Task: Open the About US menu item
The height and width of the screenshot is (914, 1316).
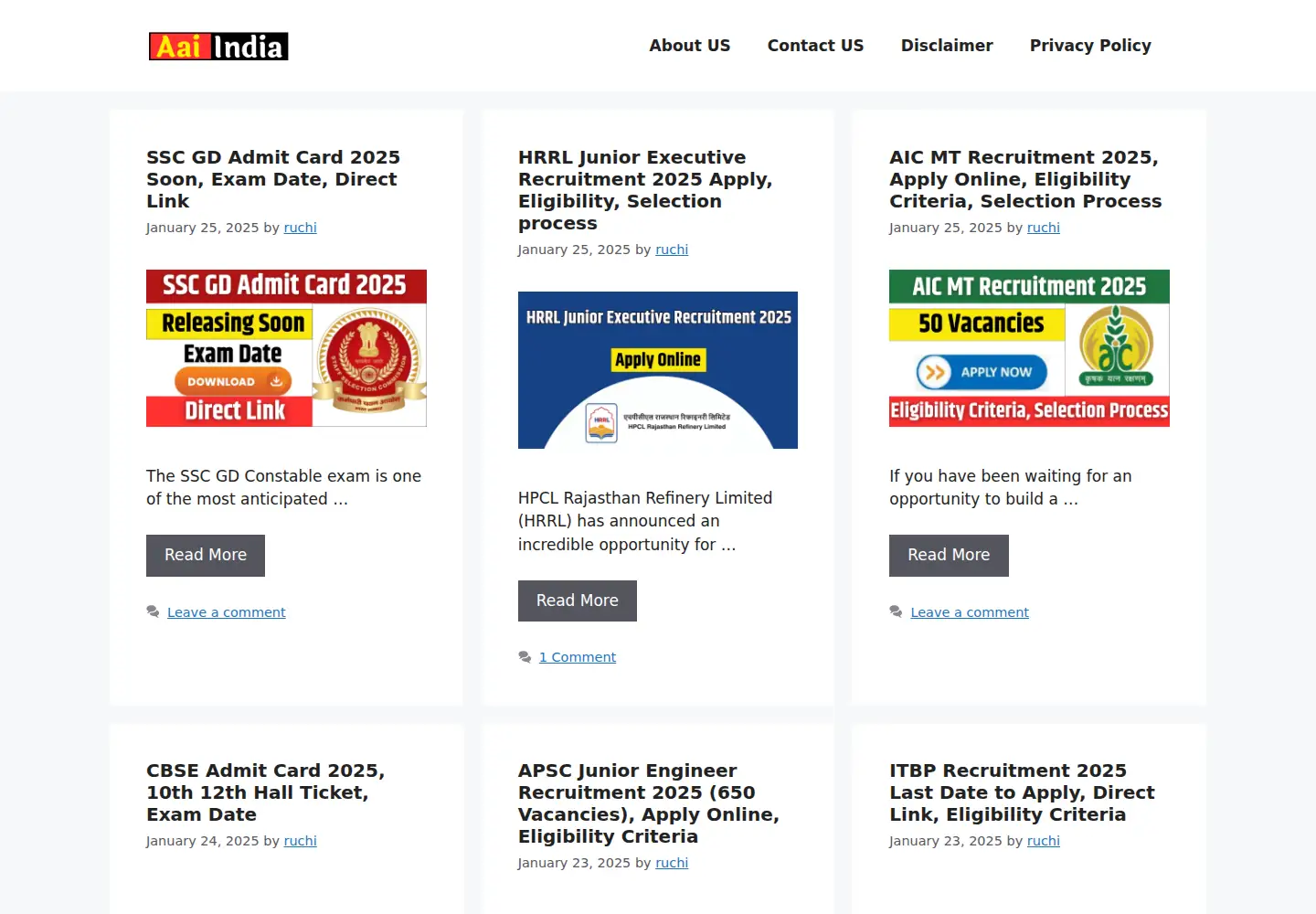Action: pos(690,46)
